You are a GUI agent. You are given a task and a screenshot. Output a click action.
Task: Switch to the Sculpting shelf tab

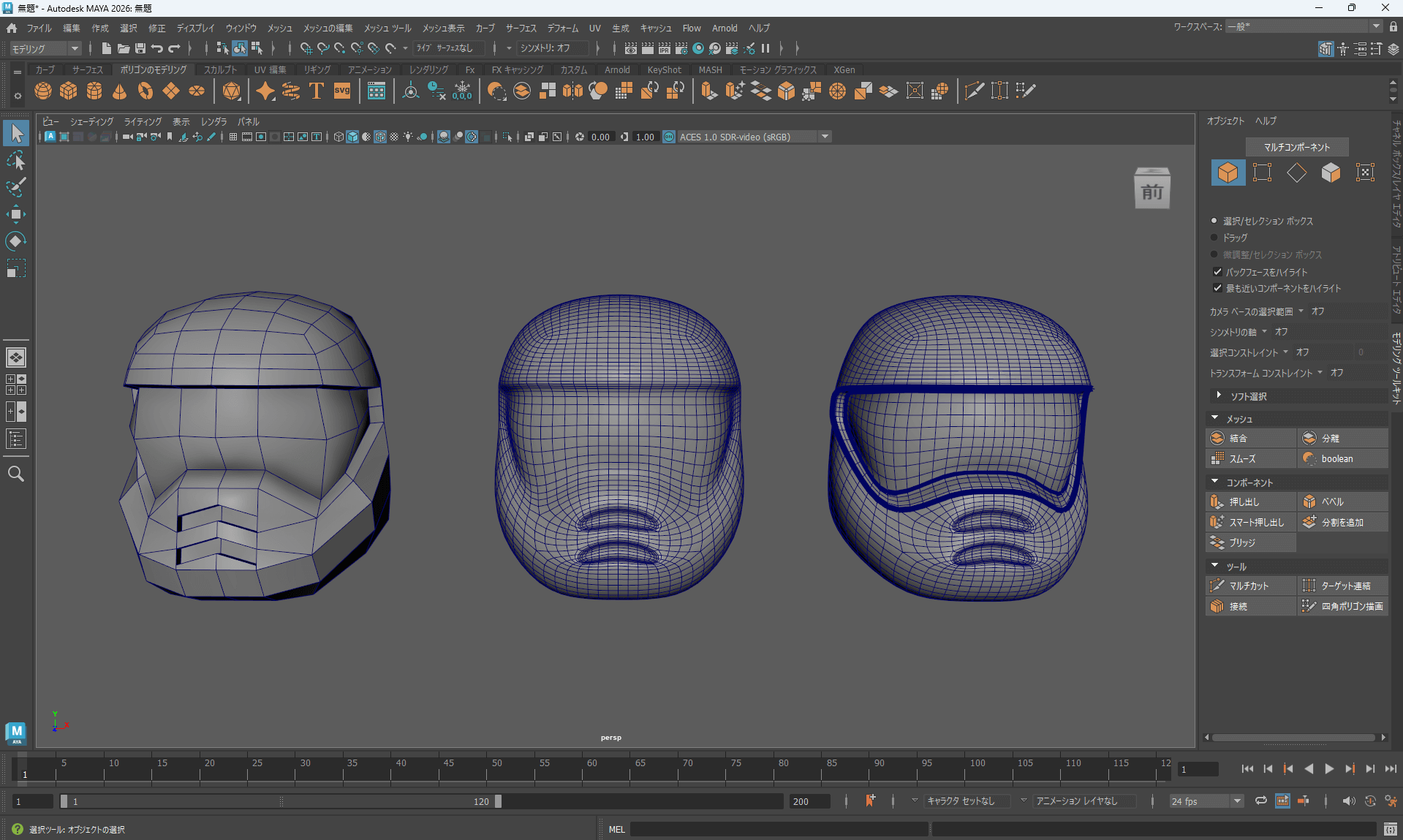pos(220,69)
